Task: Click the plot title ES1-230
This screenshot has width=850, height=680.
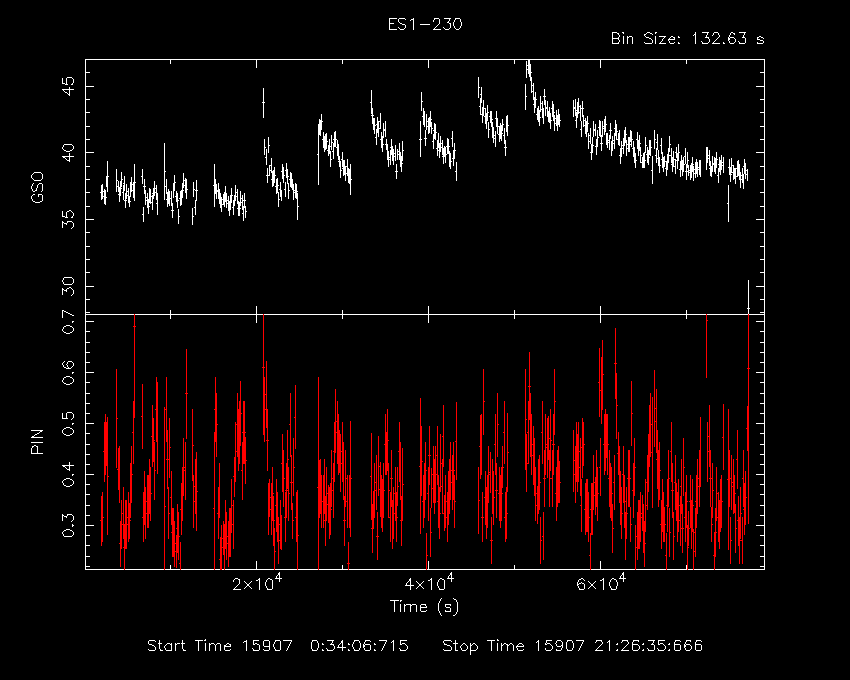Action: click(425, 24)
